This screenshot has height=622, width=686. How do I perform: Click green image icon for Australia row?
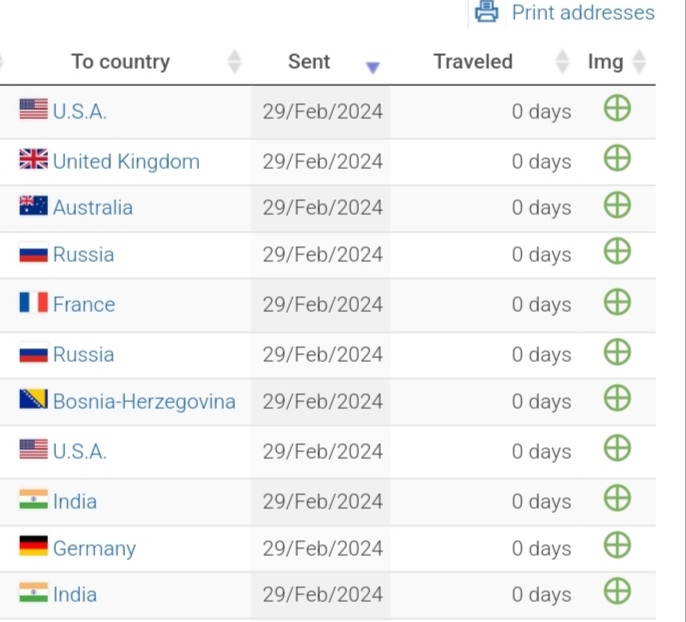[617, 205]
